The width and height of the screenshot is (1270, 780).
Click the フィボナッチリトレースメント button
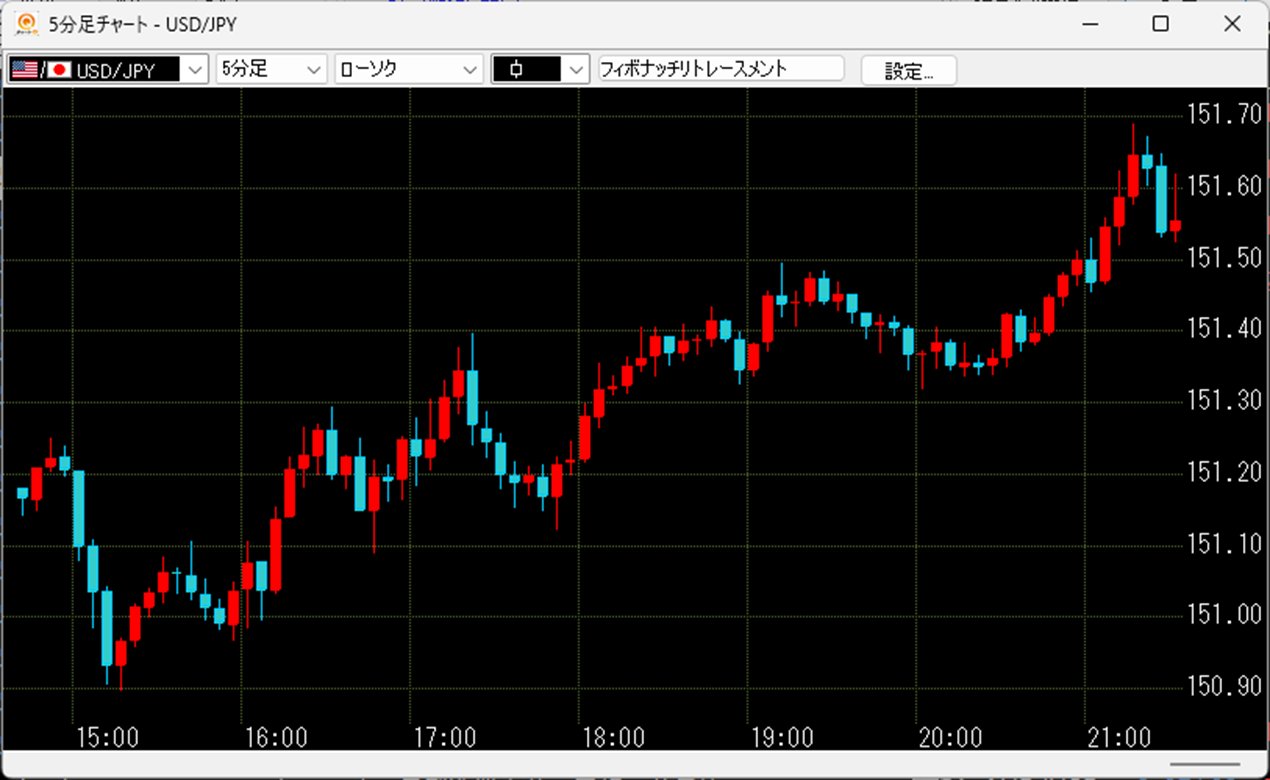click(721, 69)
